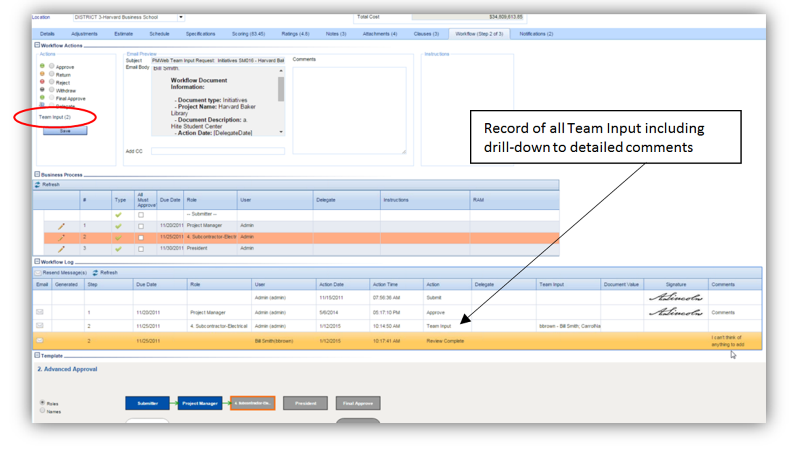Click the President box in the template diagram

tap(305, 403)
